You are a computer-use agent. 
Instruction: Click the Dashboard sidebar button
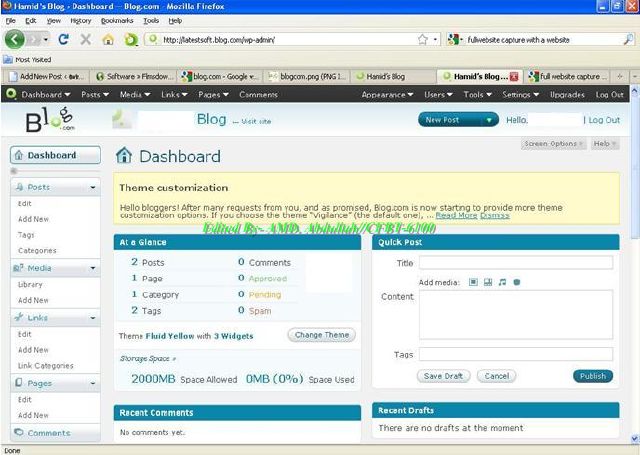(x=56, y=155)
